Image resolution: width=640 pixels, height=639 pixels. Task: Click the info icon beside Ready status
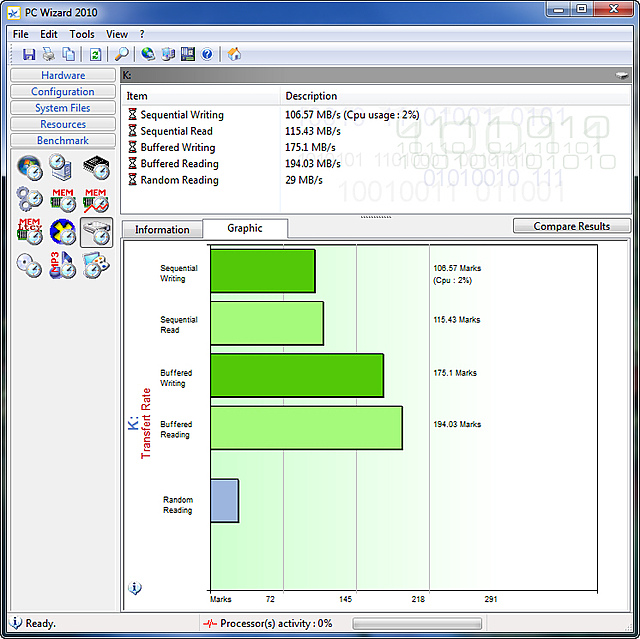15,623
